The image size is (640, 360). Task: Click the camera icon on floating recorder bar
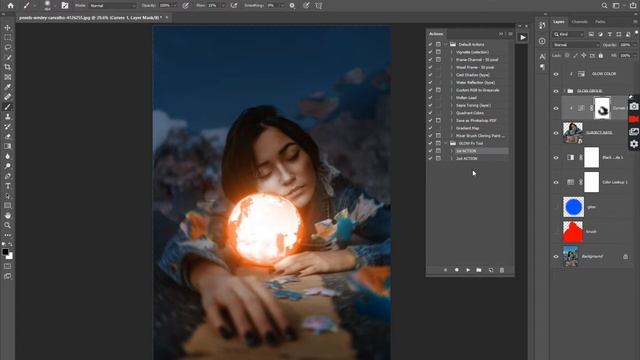(634, 106)
